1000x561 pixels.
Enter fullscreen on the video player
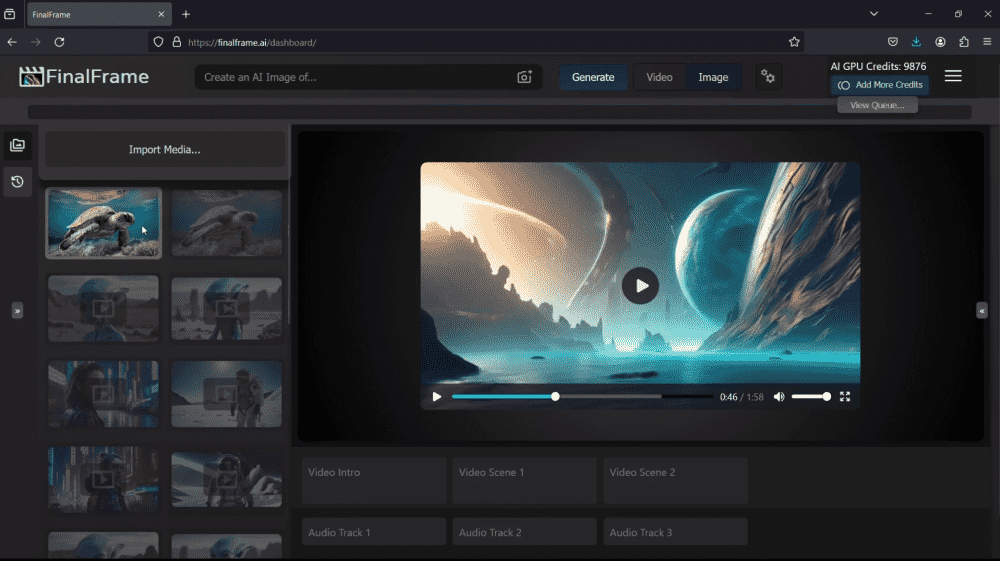(845, 397)
